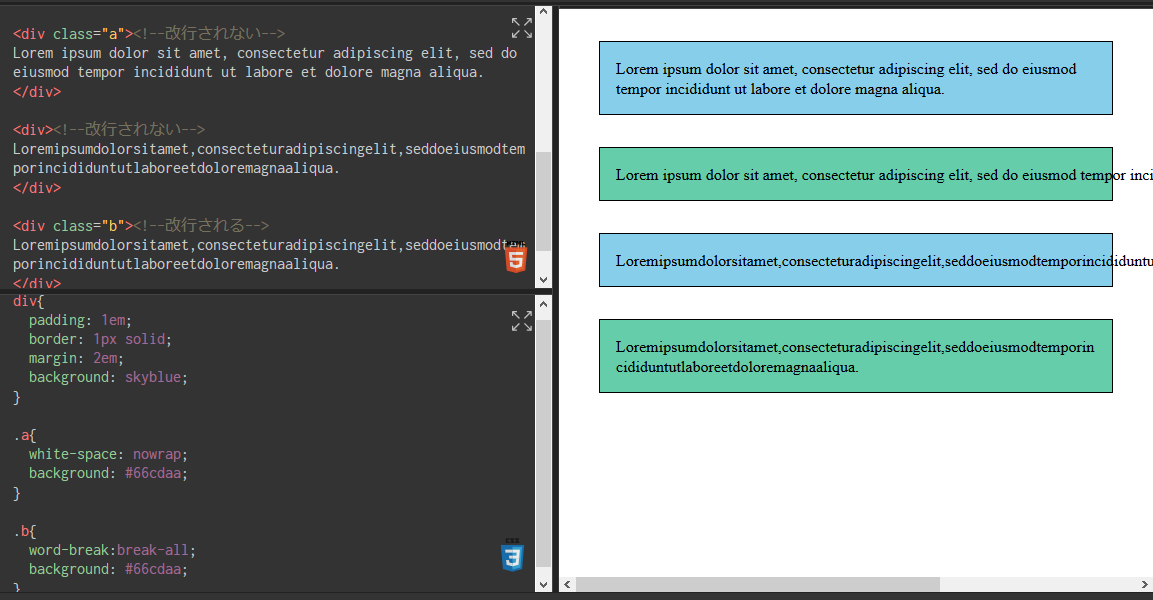Screen dimensions: 1153x600
Task: Click the orange HTML5 badge icon
Action: [x=515, y=260]
